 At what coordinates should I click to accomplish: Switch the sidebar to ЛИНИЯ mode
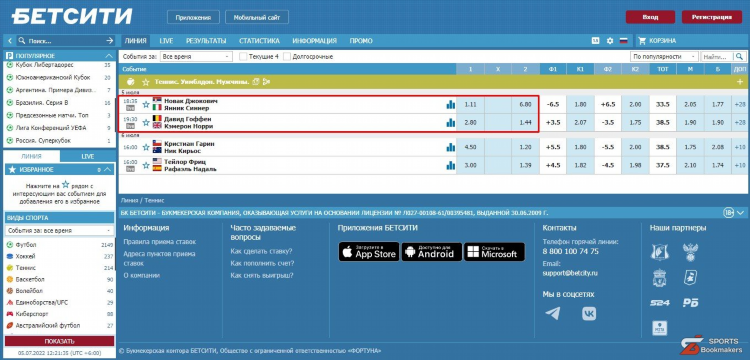[x=32, y=156]
